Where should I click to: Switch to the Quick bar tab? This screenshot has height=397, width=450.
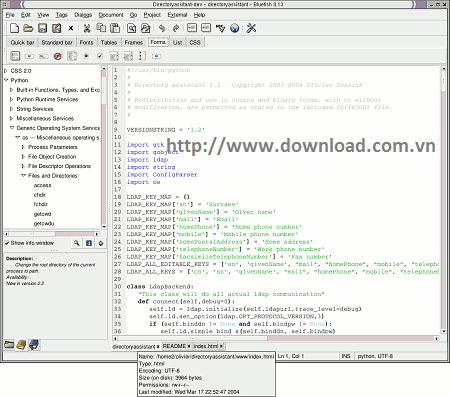pos(22,43)
